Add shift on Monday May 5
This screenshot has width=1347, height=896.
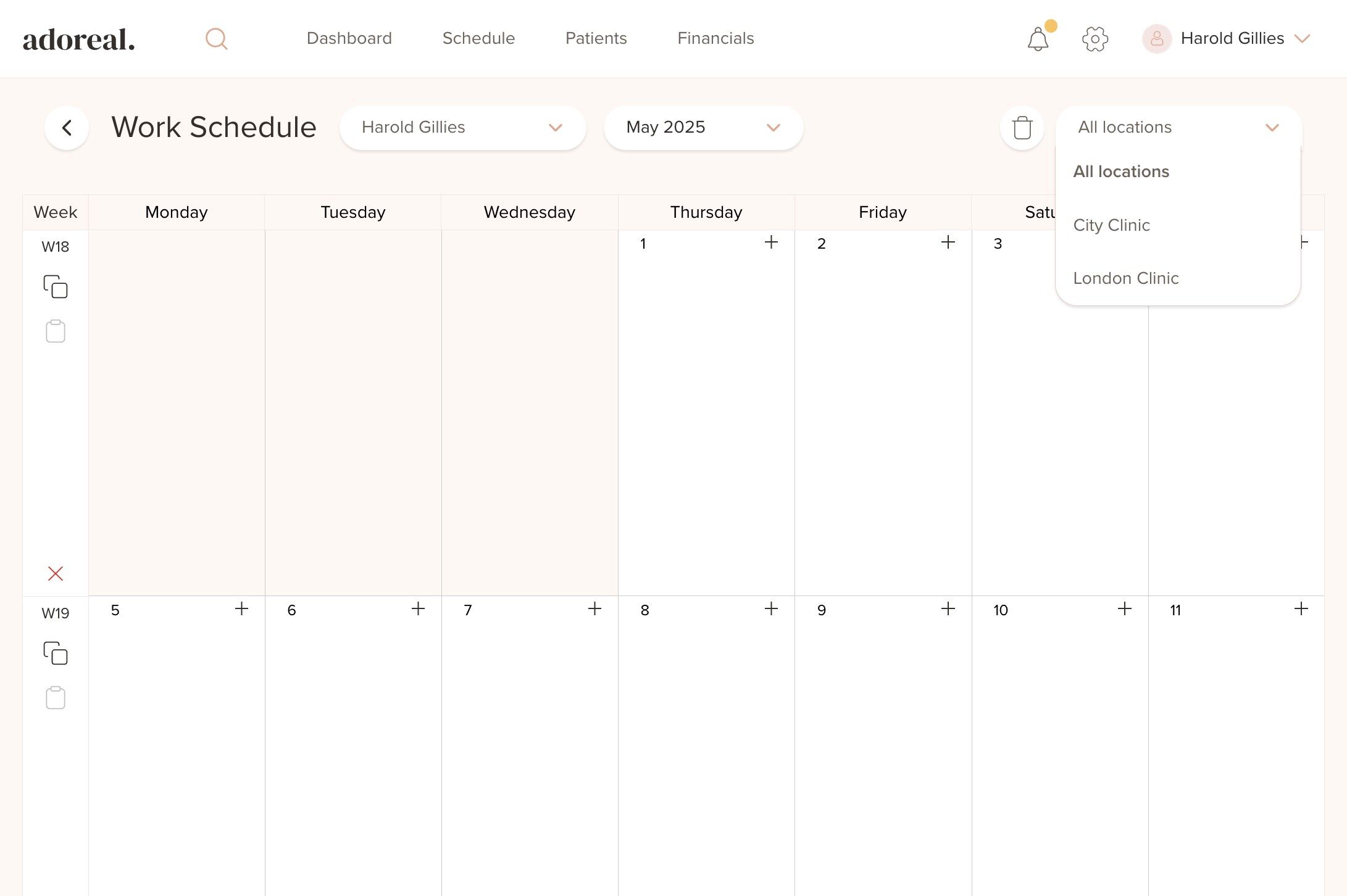click(241, 609)
